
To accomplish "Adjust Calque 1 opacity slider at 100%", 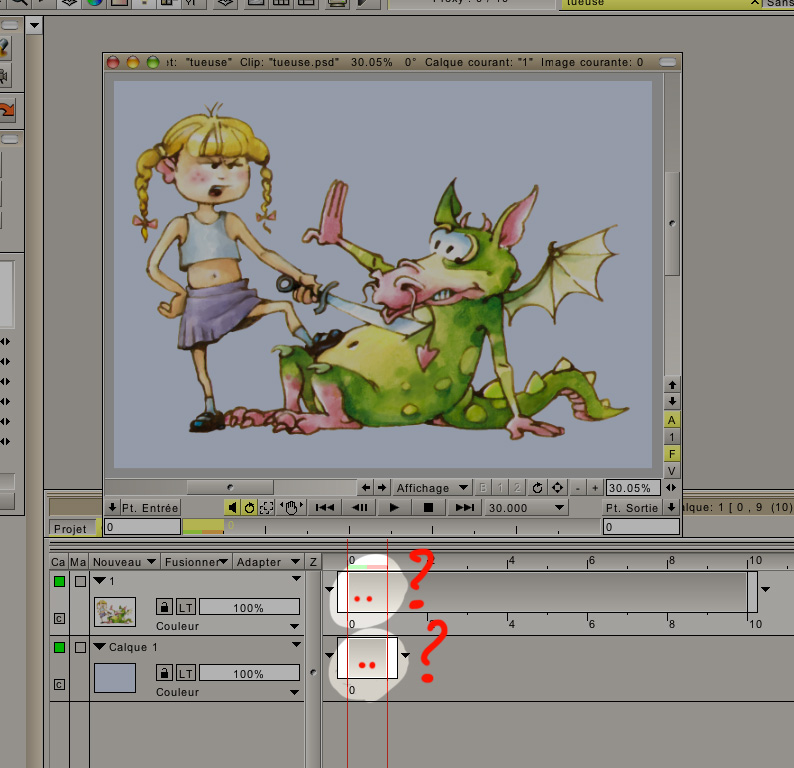I will pos(249,673).
